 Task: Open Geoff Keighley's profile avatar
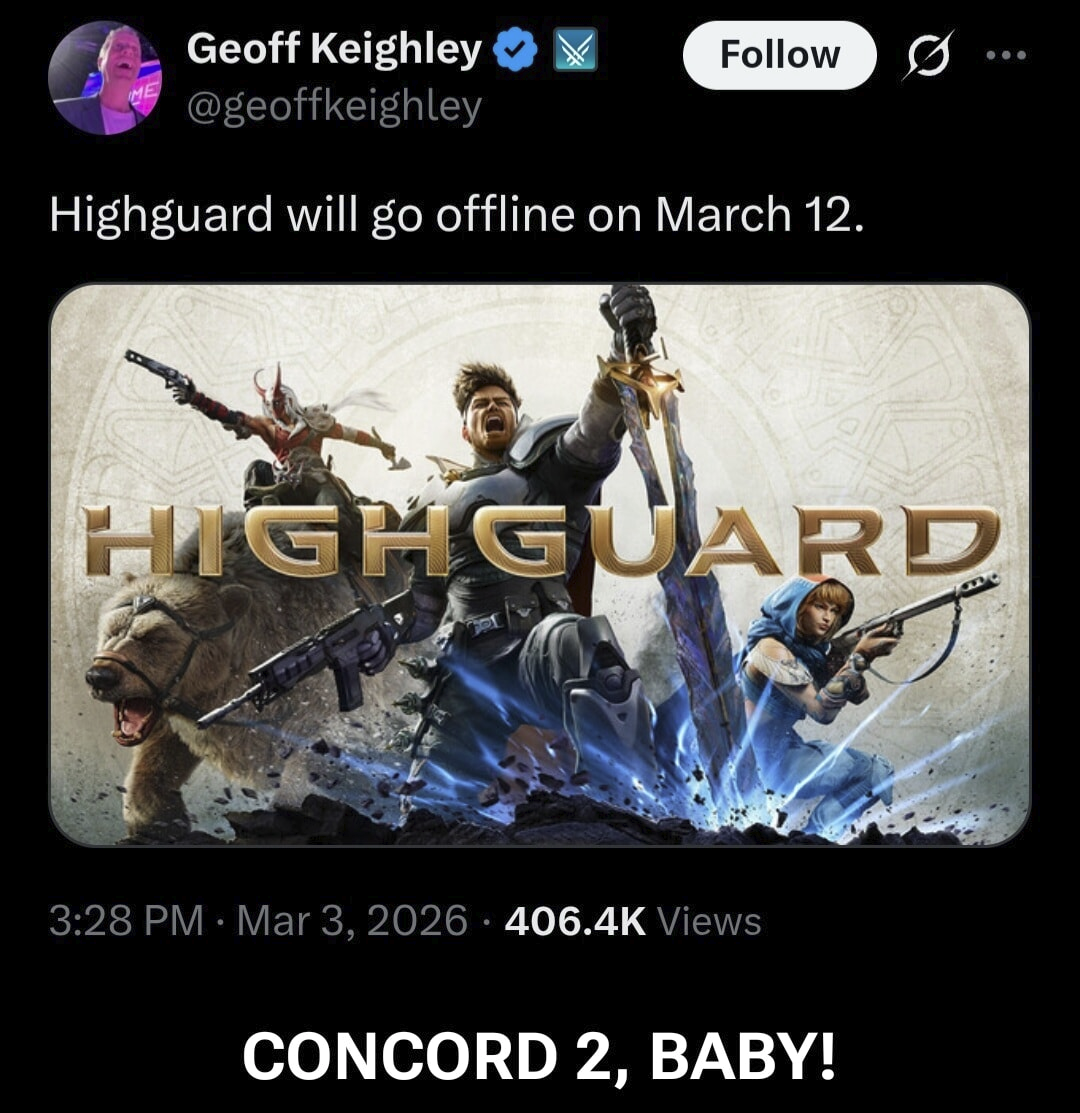coord(105,78)
